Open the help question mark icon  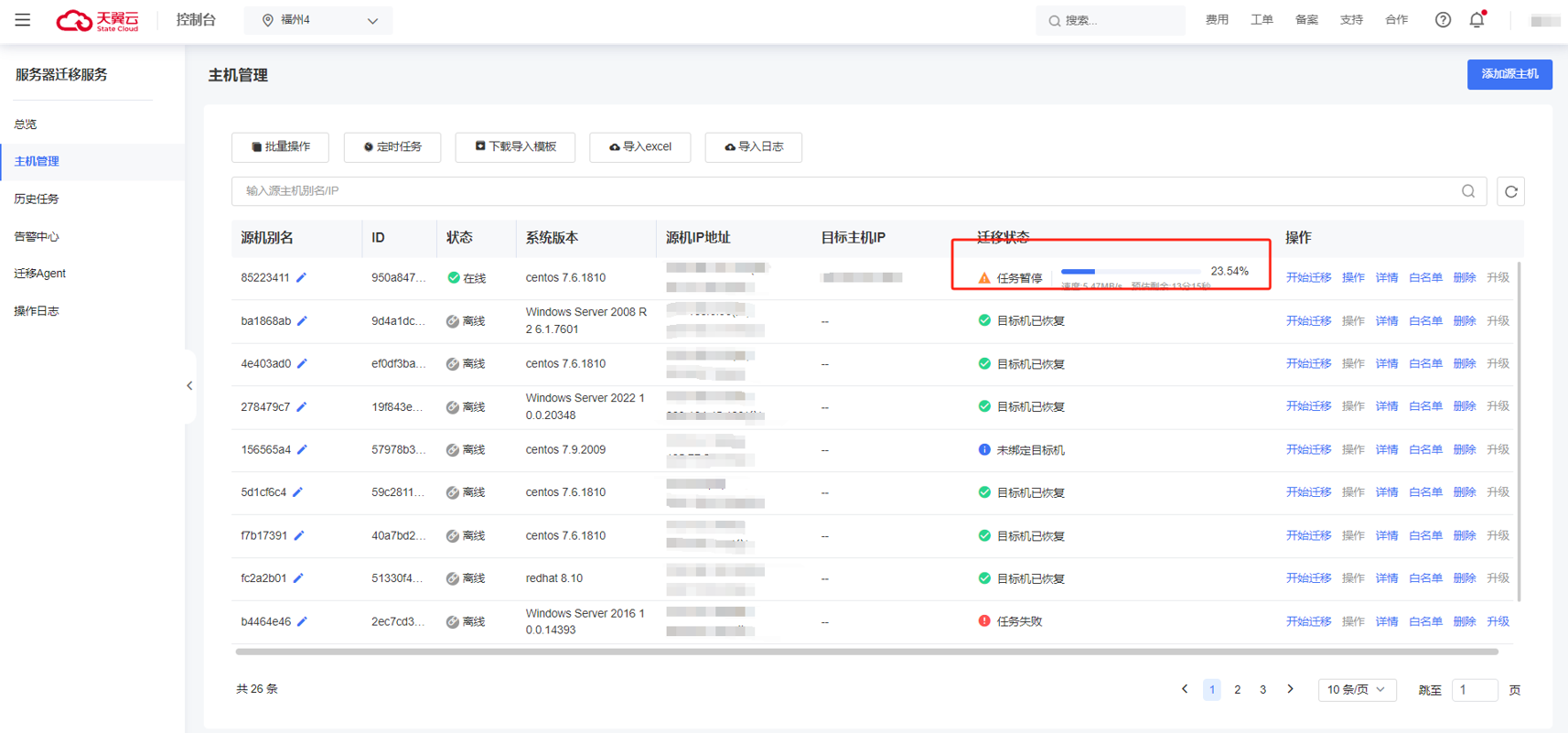pos(1443,19)
